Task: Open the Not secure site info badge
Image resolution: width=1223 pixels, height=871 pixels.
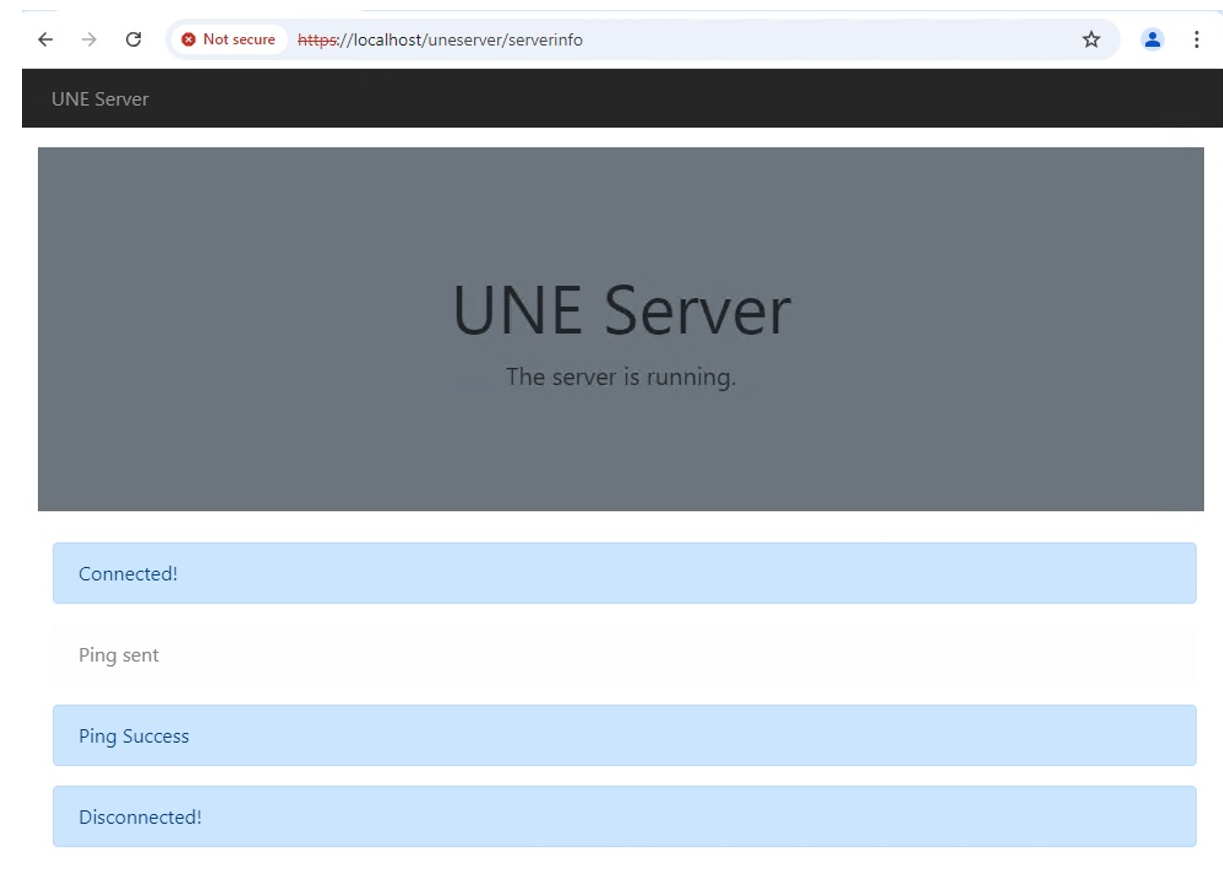Action: coord(229,40)
